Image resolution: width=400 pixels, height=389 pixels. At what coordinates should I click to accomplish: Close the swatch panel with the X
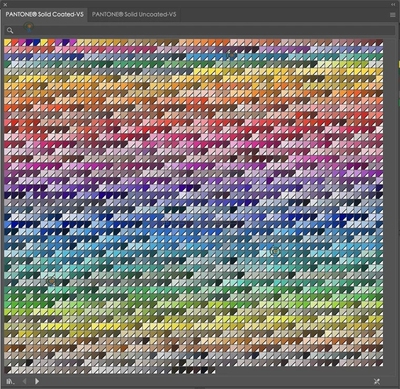tap(5, 5)
